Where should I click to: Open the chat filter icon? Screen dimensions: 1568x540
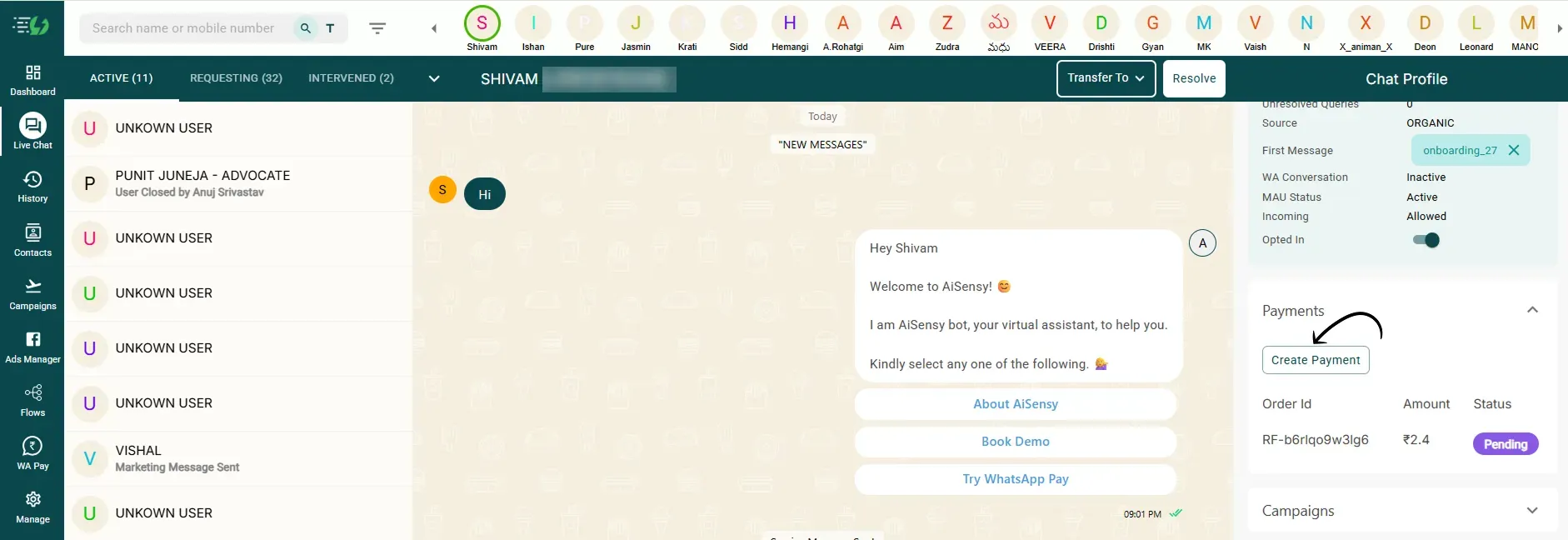pos(377,28)
